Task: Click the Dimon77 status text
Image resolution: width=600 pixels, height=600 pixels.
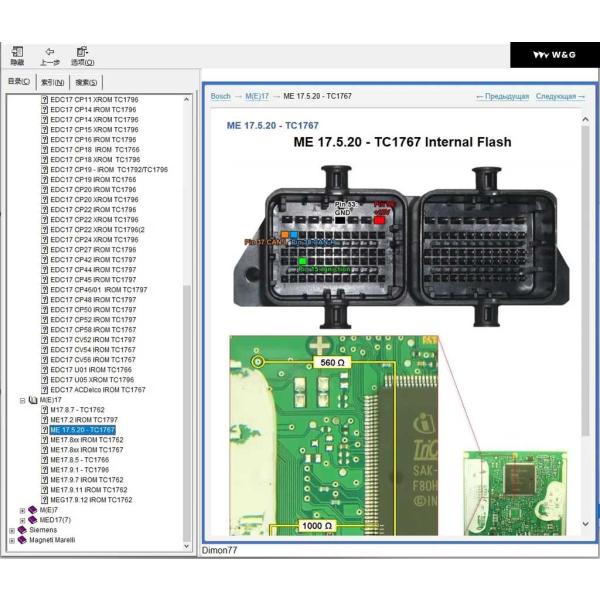Action: point(220,550)
